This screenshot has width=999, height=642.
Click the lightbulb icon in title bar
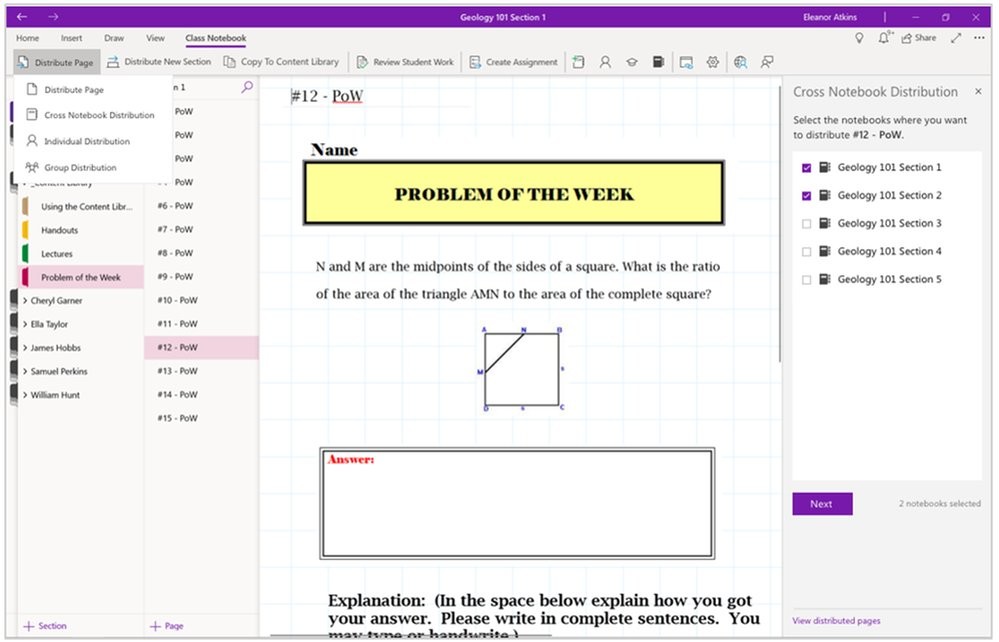coord(858,38)
